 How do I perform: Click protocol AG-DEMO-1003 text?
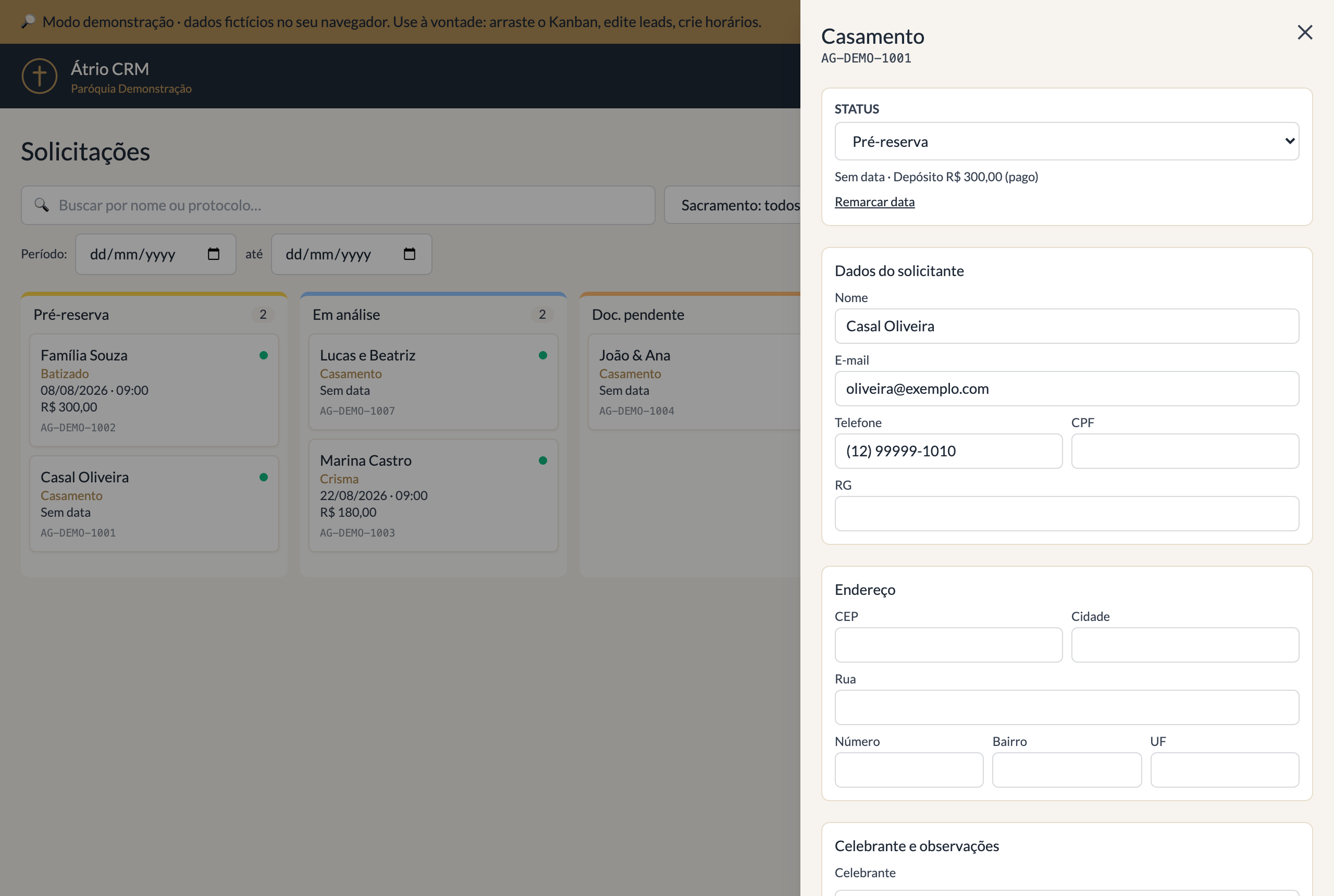click(357, 532)
